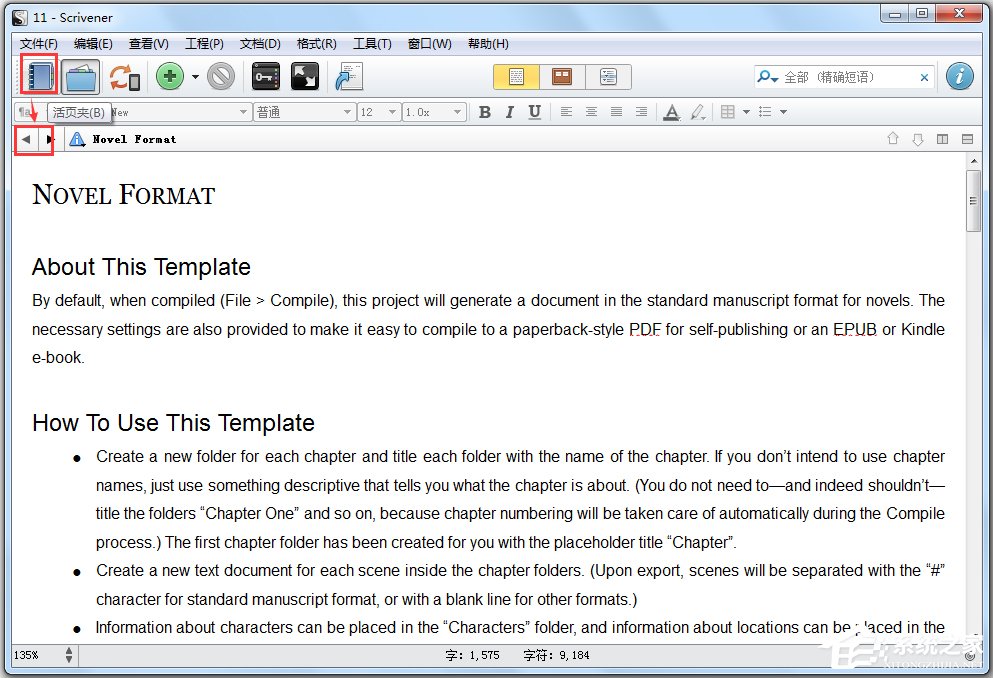Image resolution: width=993 pixels, height=678 pixels.
Task: Split editor vertically icon
Action: coord(942,139)
